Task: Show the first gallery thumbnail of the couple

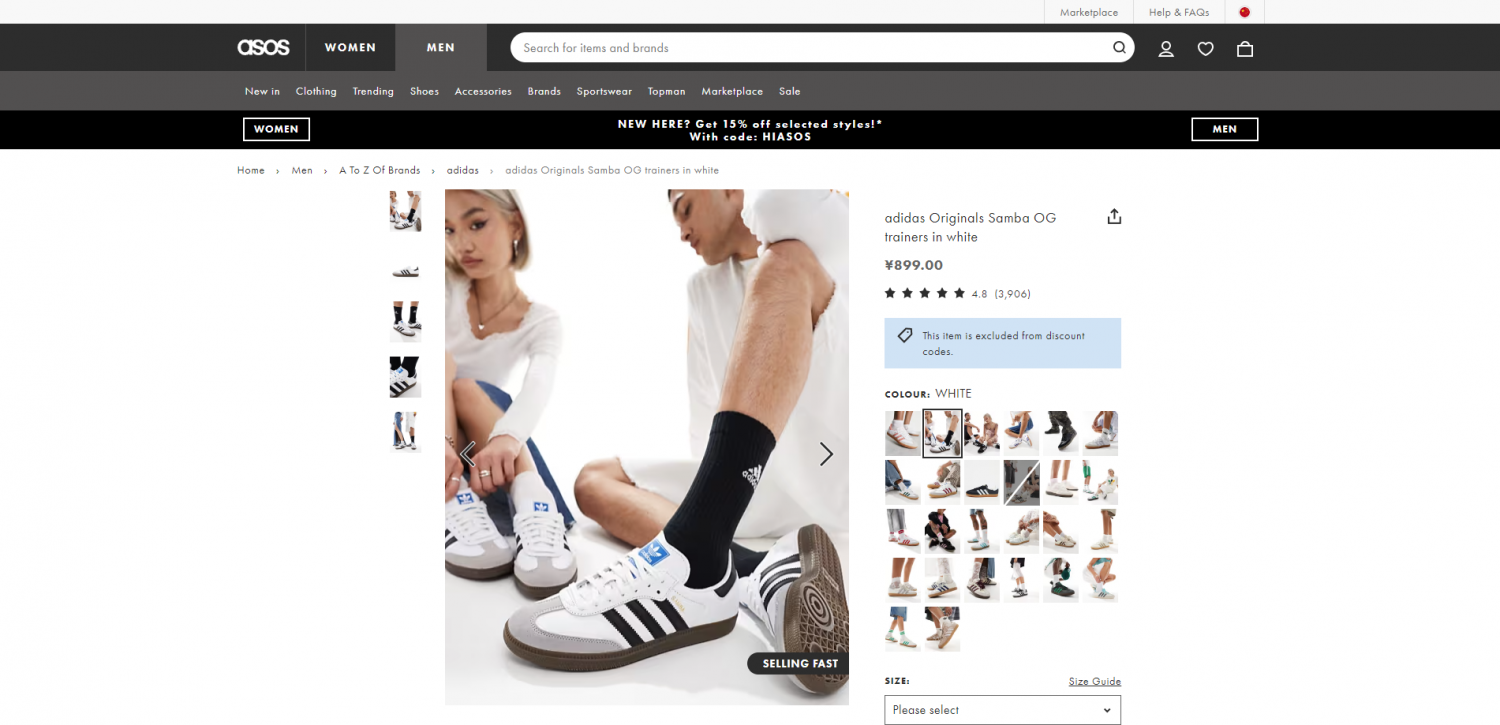Action: (405, 211)
